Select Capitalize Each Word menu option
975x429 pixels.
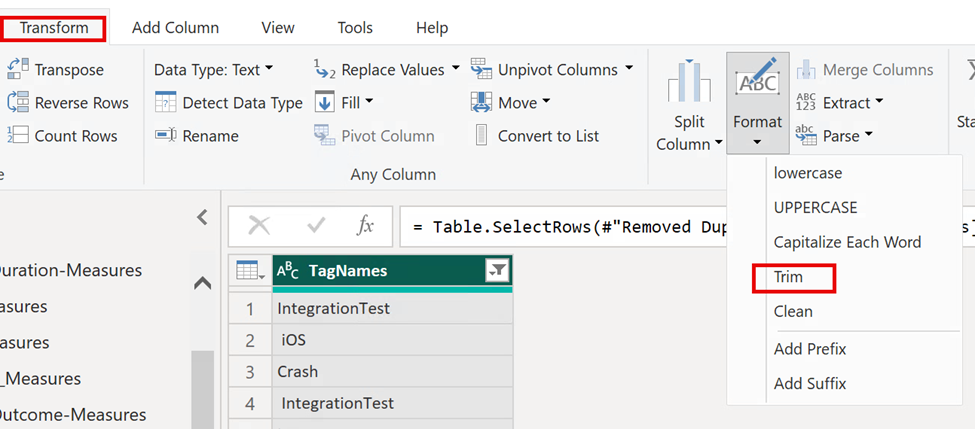click(847, 242)
